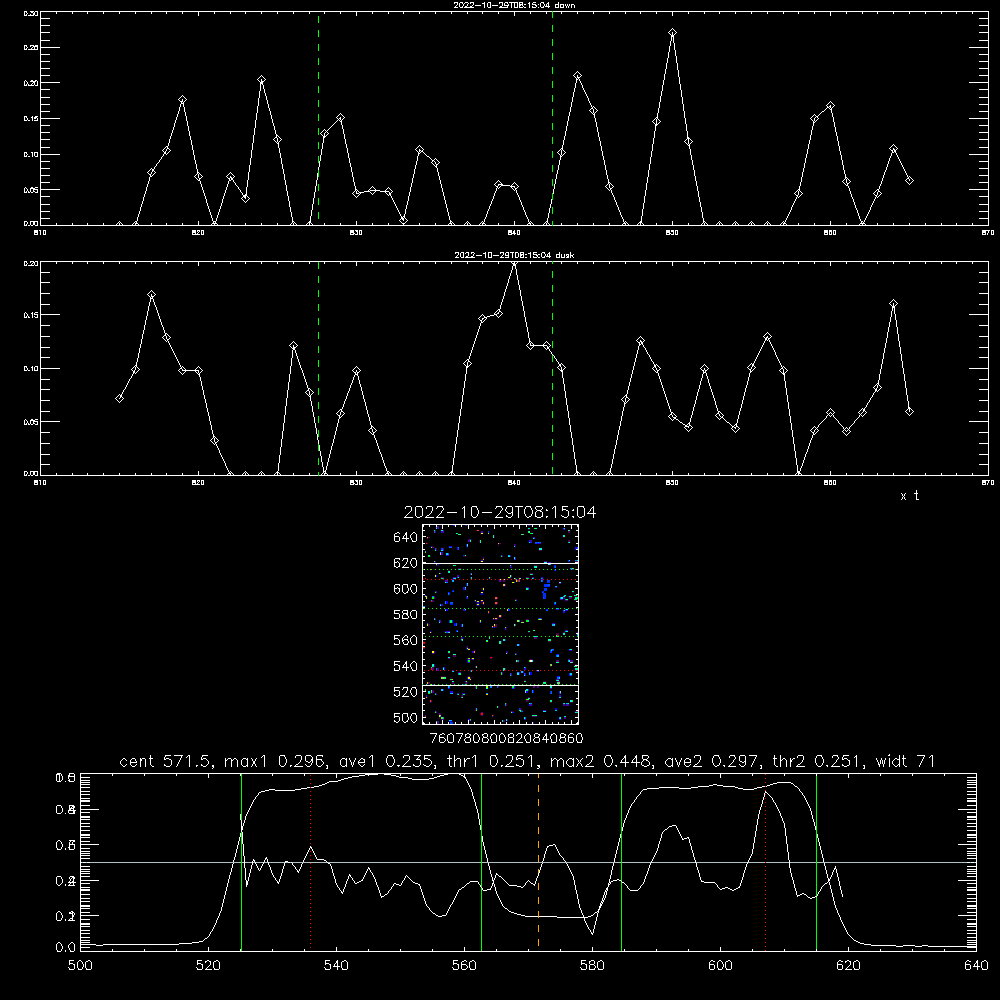Select the green line near 563 in bottom plot
The height and width of the screenshot is (1000, 1000).
(482, 861)
